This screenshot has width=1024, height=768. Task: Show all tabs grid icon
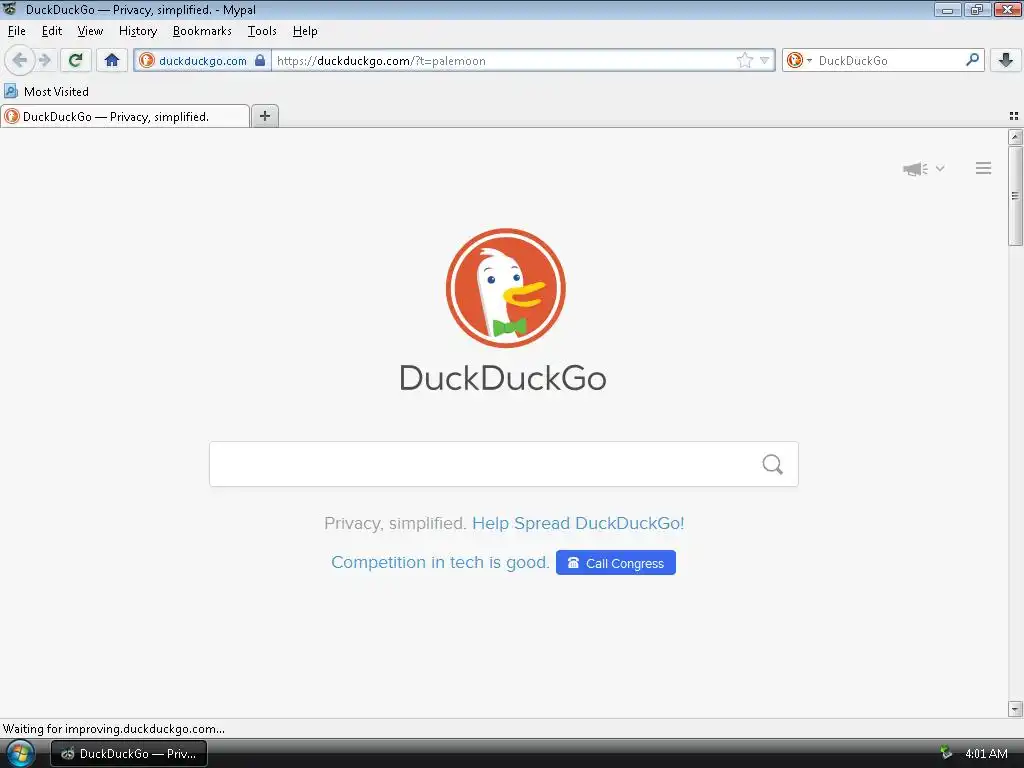tap(1014, 116)
